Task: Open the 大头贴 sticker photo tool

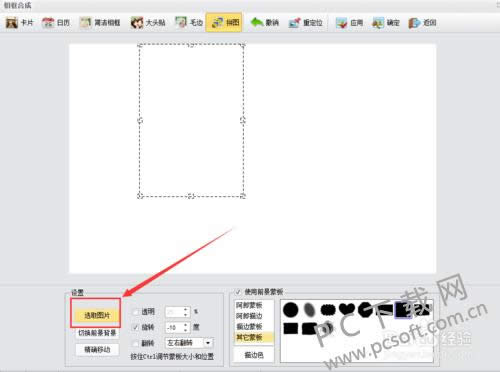Action: pos(148,23)
